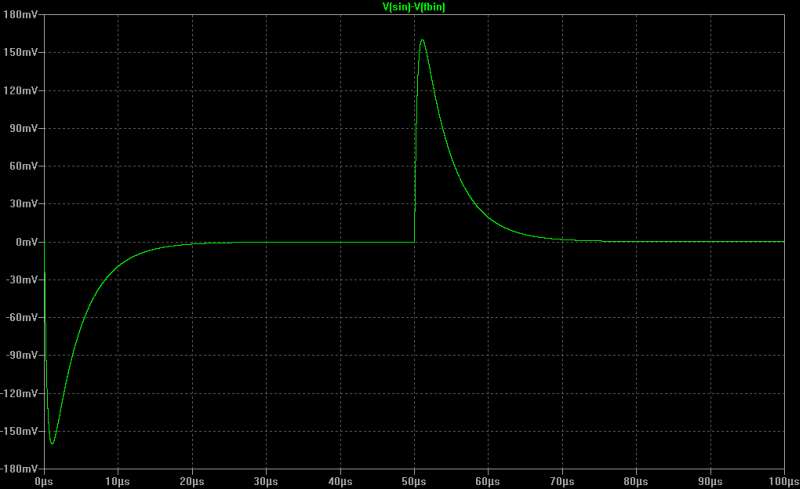This screenshot has height=489, width=800.
Task: Click the 180mV vertical axis label
Action: tap(20, 14)
